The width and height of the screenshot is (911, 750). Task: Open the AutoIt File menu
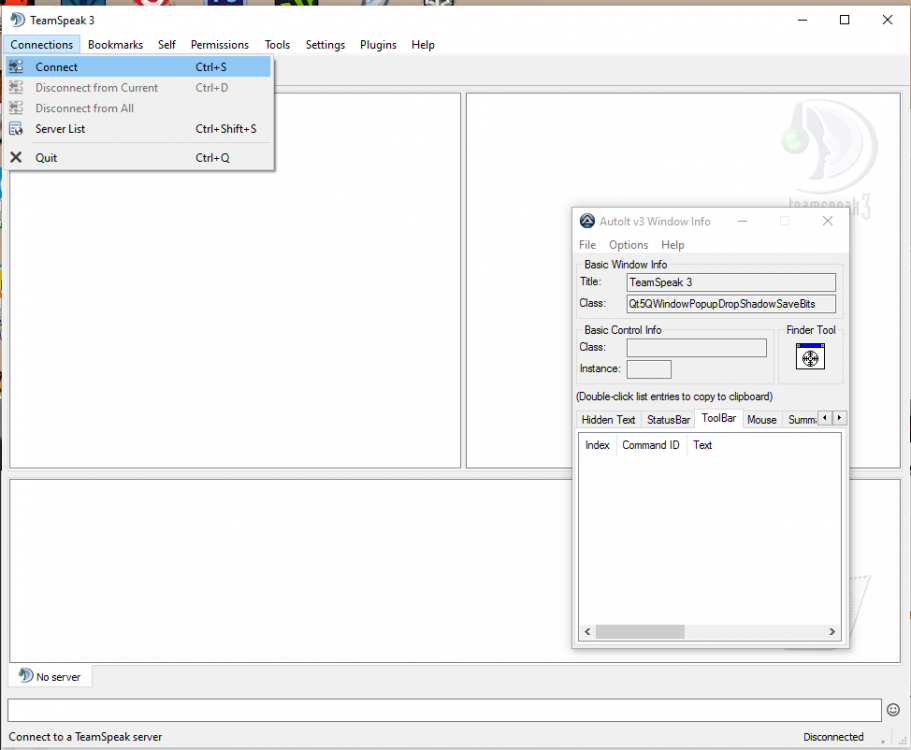coord(587,245)
